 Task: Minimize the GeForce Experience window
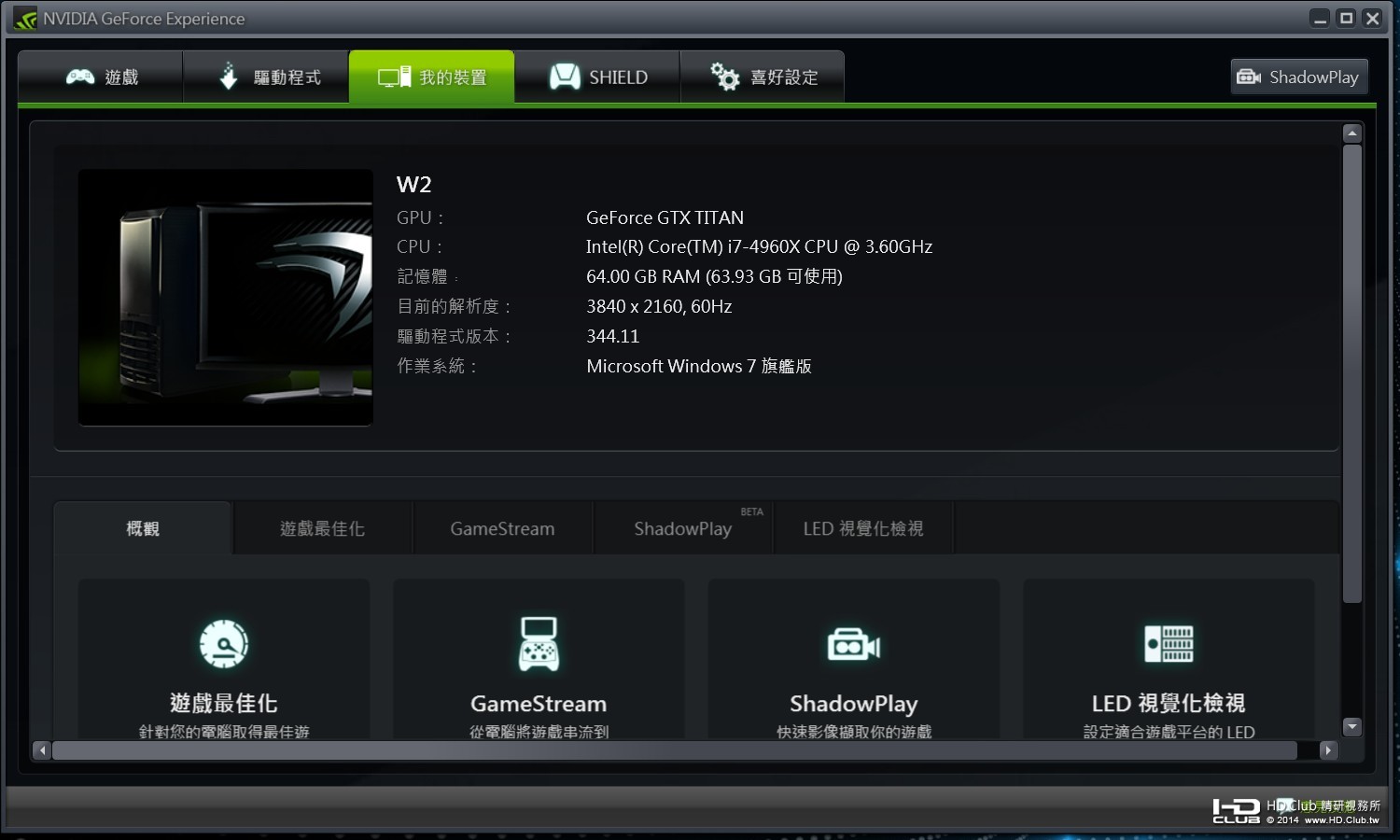1320,19
